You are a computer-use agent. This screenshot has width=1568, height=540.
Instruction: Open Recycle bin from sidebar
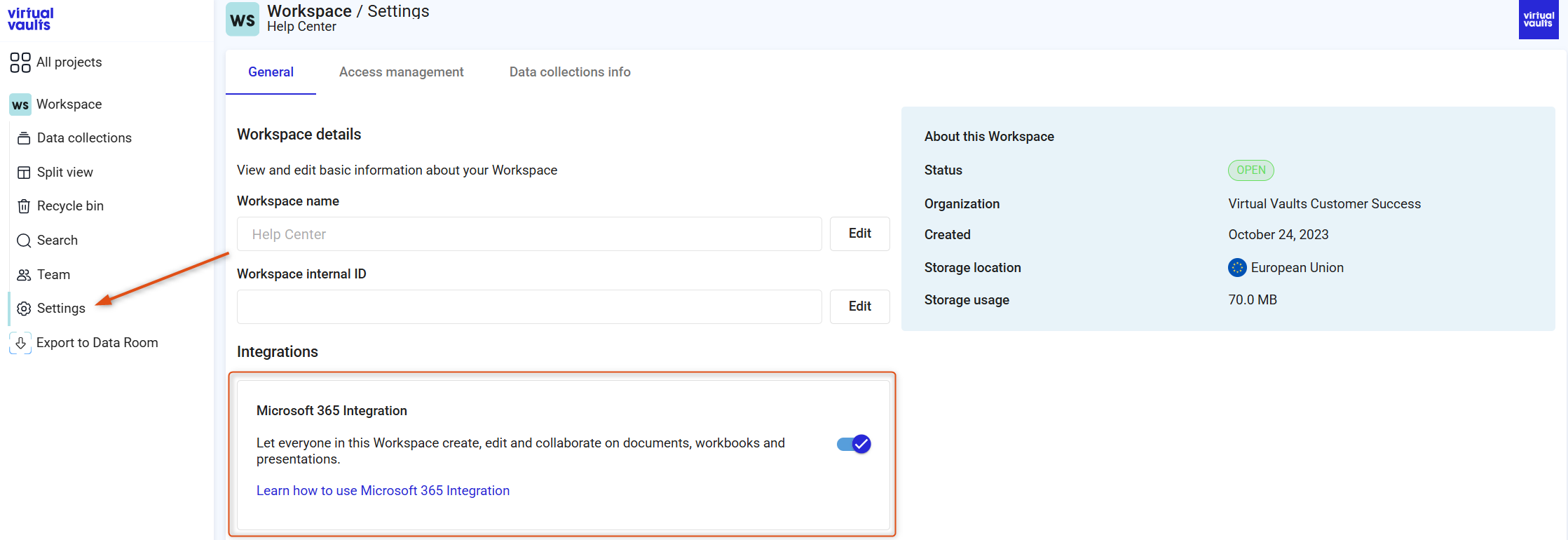[x=70, y=206]
